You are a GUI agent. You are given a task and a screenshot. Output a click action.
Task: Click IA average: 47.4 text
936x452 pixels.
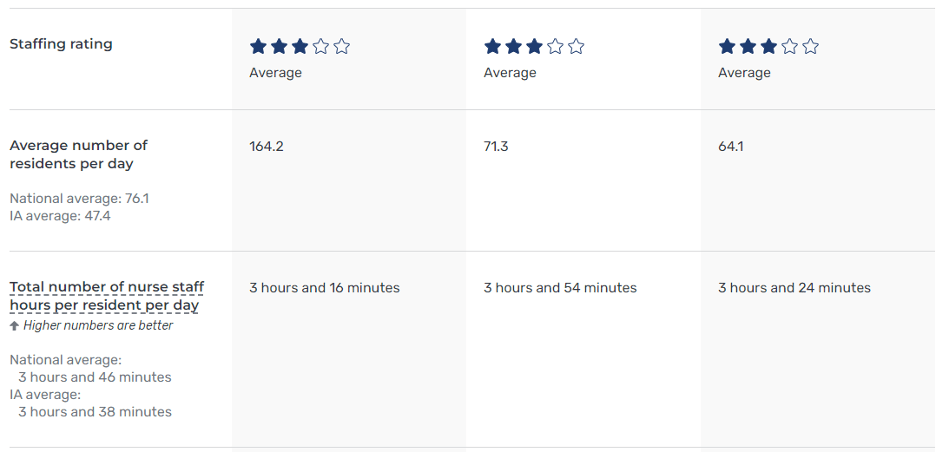[x=60, y=216]
